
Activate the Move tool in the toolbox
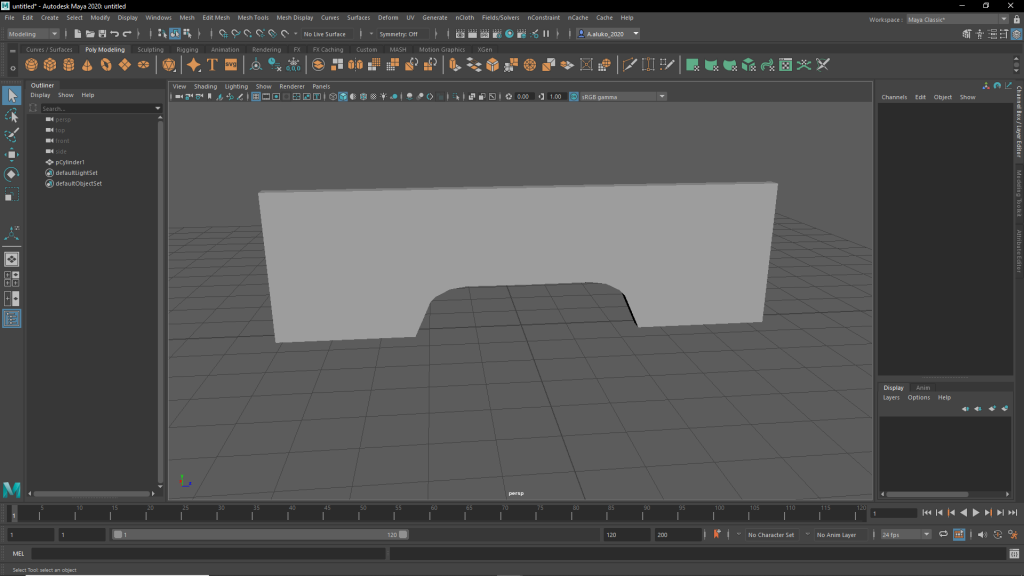click(12, 155)
